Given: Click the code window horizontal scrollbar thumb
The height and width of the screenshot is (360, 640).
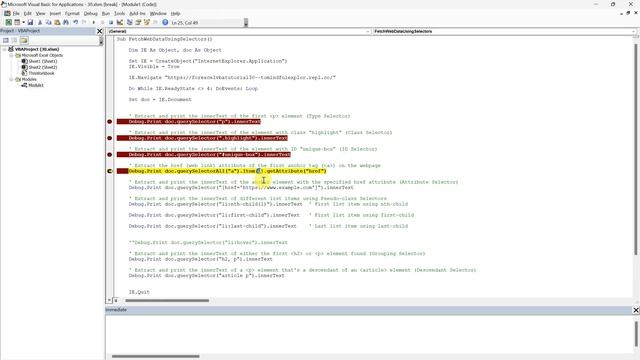Looking at the screenshot, I should pyautogui.click(x=167, y=301).
